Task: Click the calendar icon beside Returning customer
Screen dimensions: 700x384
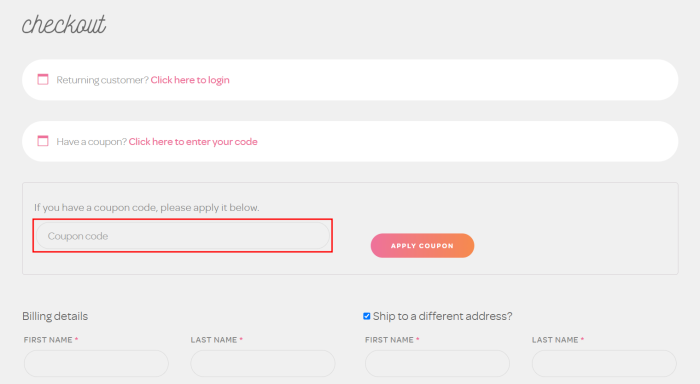Action: pos(43,79)
